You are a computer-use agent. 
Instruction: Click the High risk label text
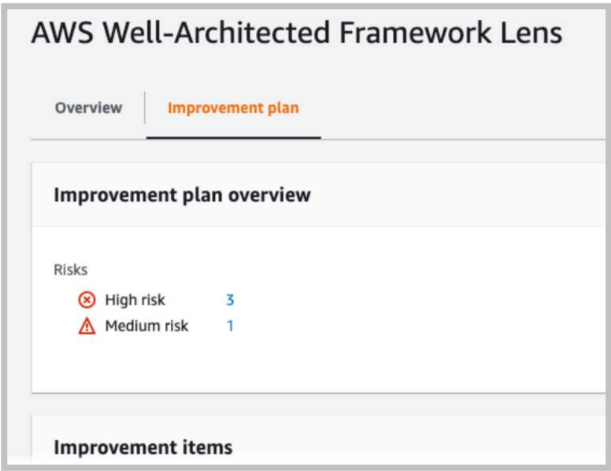pyautogui.click(x=135, y=300)
